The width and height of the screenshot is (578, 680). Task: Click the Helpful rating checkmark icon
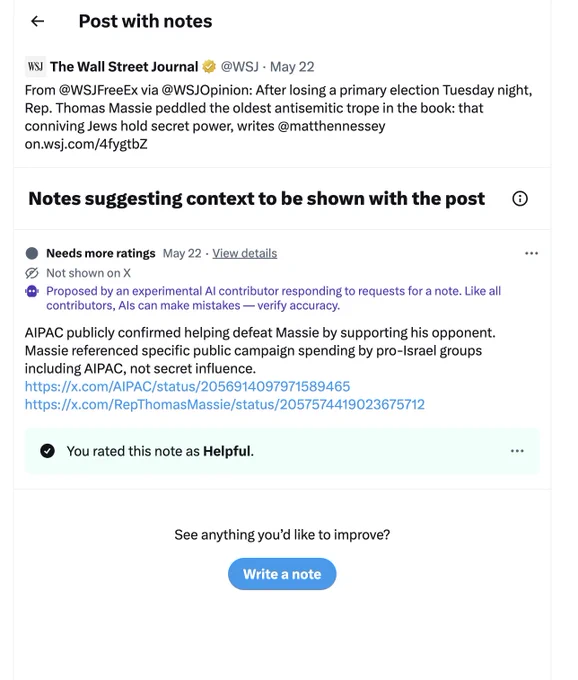coord(47,451)
